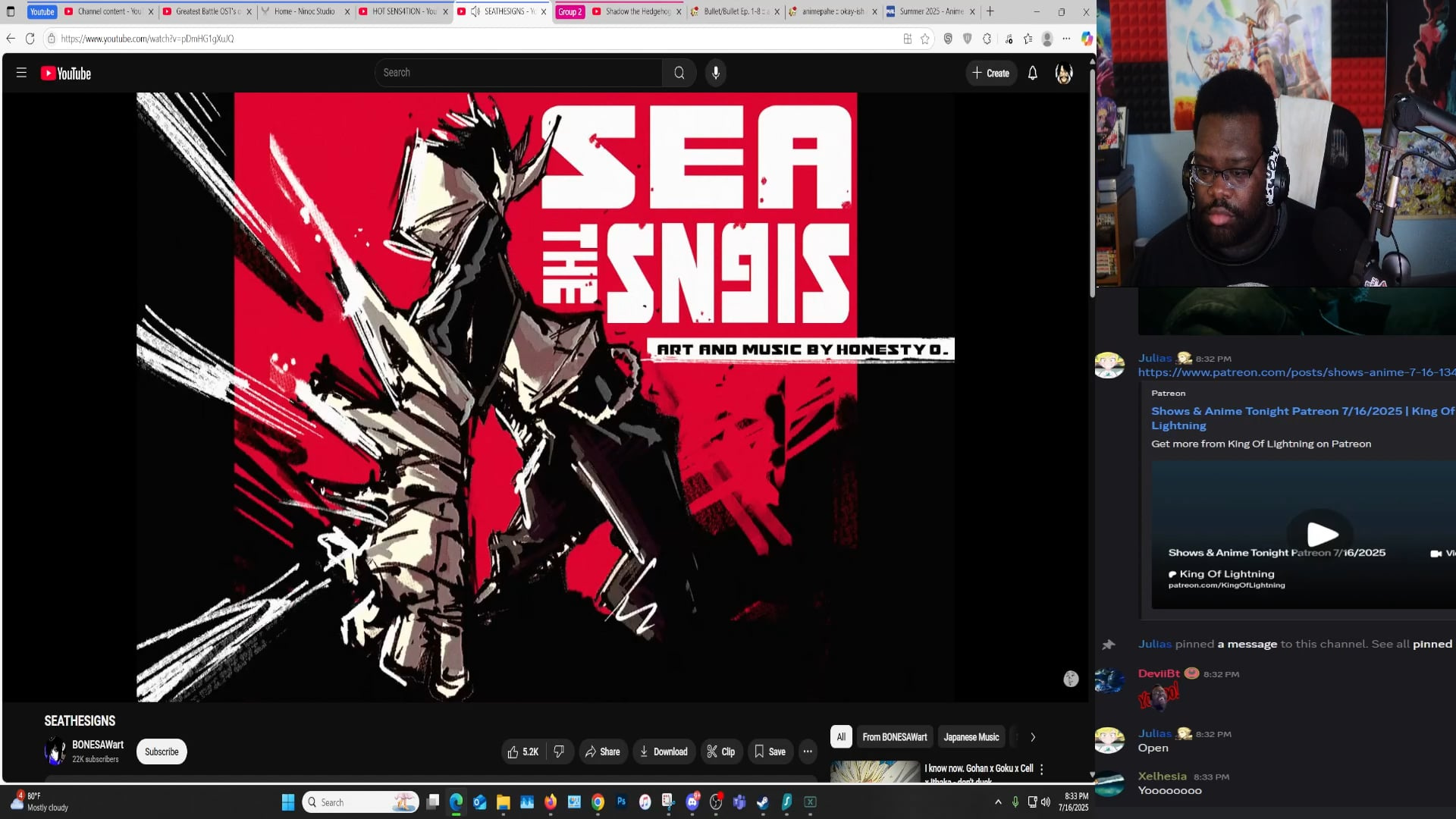Open YouTube notifications bell
The height and width of the screenshot is (819, 1456).
(1032, 73)
